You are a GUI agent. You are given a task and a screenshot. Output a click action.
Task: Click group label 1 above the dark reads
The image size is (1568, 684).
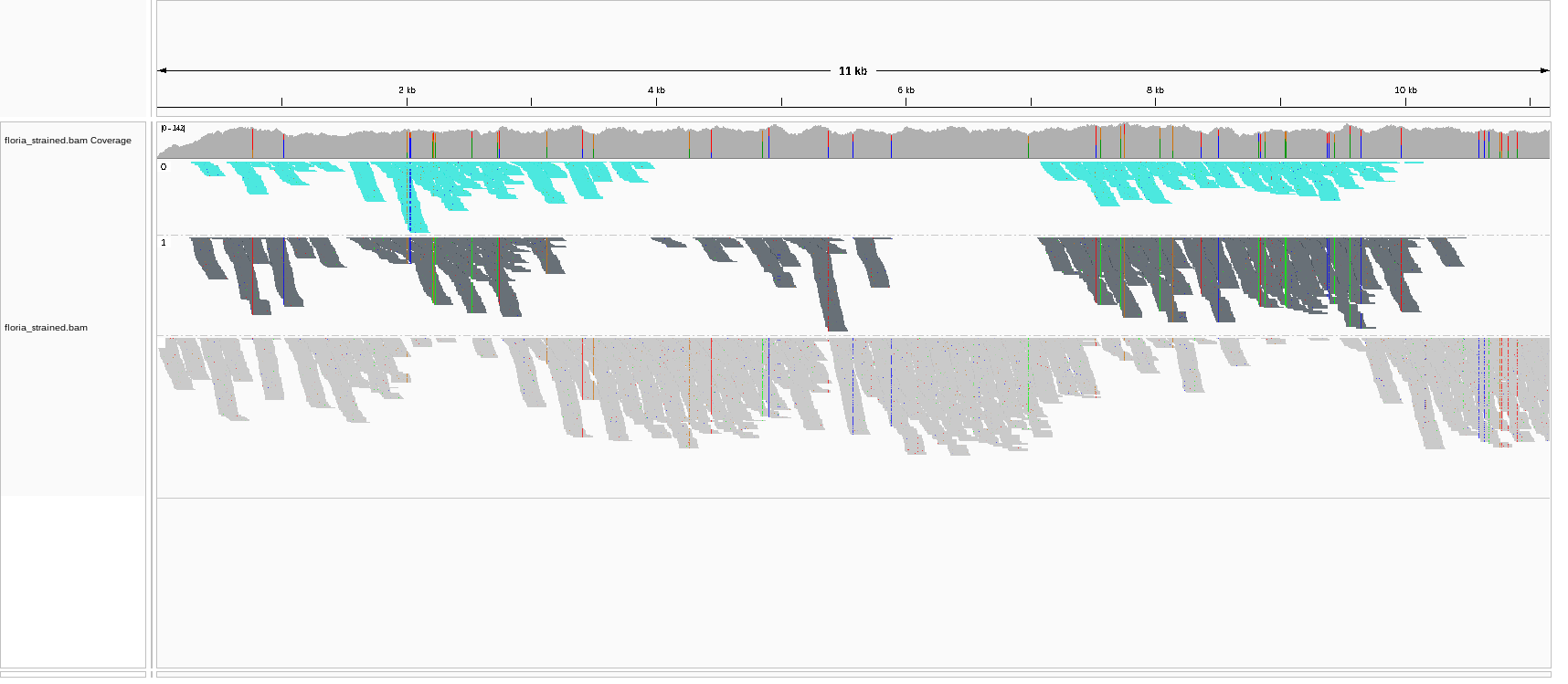coord(164,243)
